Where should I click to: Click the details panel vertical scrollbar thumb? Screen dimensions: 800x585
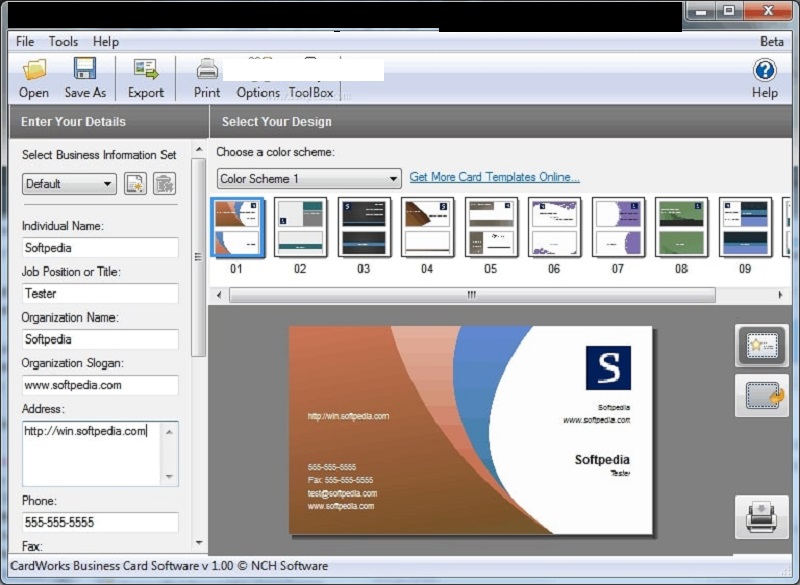pos(199,258)
